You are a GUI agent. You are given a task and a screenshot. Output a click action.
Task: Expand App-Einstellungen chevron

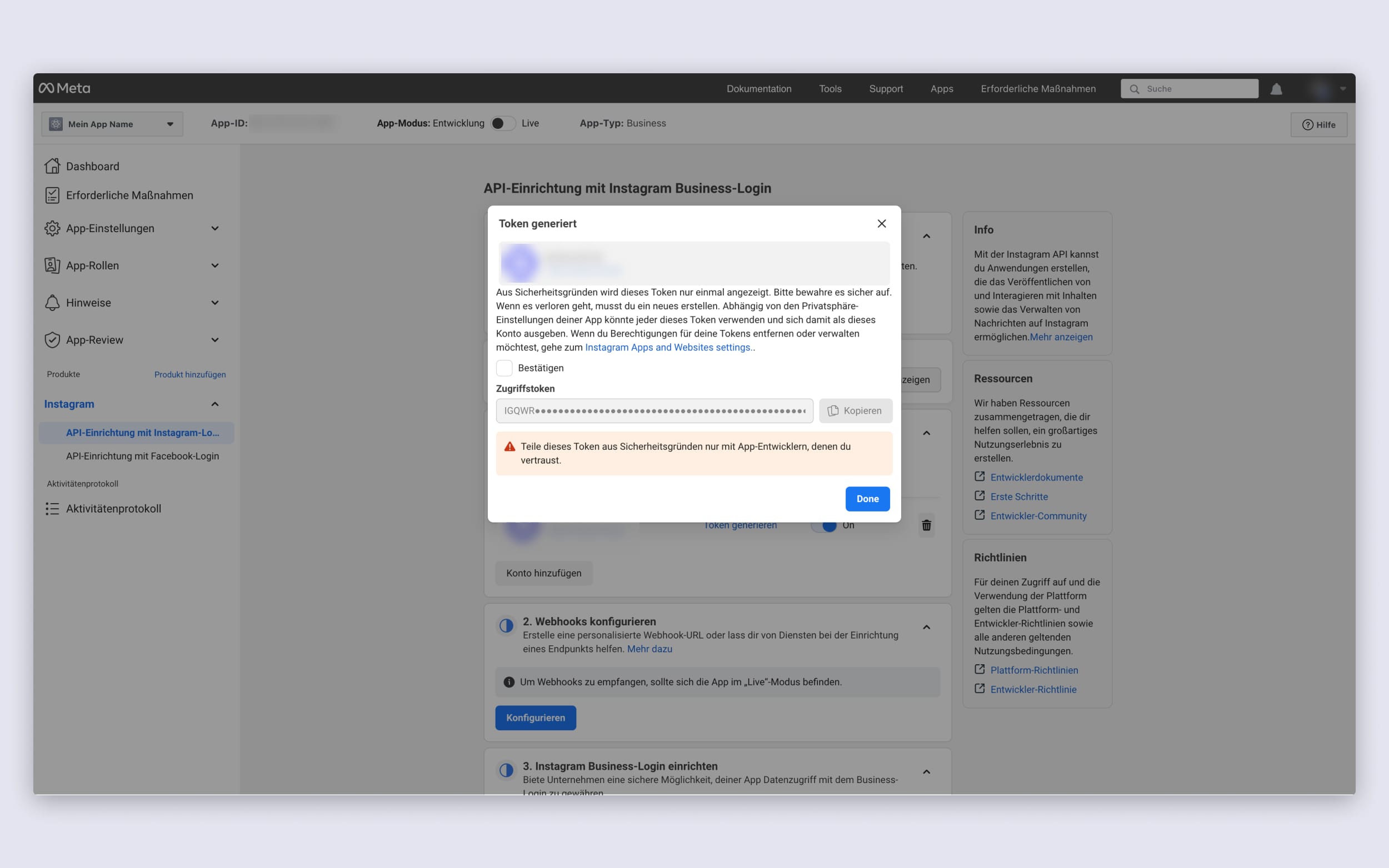[x=215, y=228]
